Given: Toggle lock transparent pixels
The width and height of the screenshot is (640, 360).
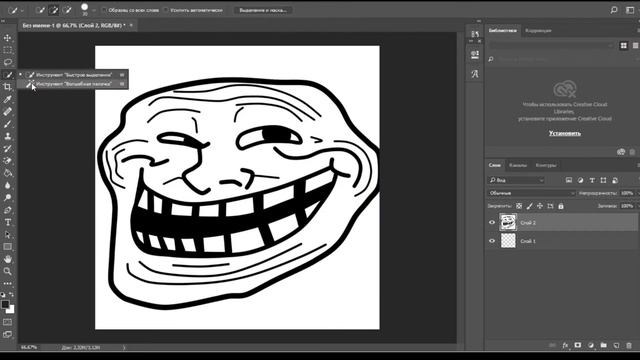Looking at the screenshot, I should coord(519,206).
